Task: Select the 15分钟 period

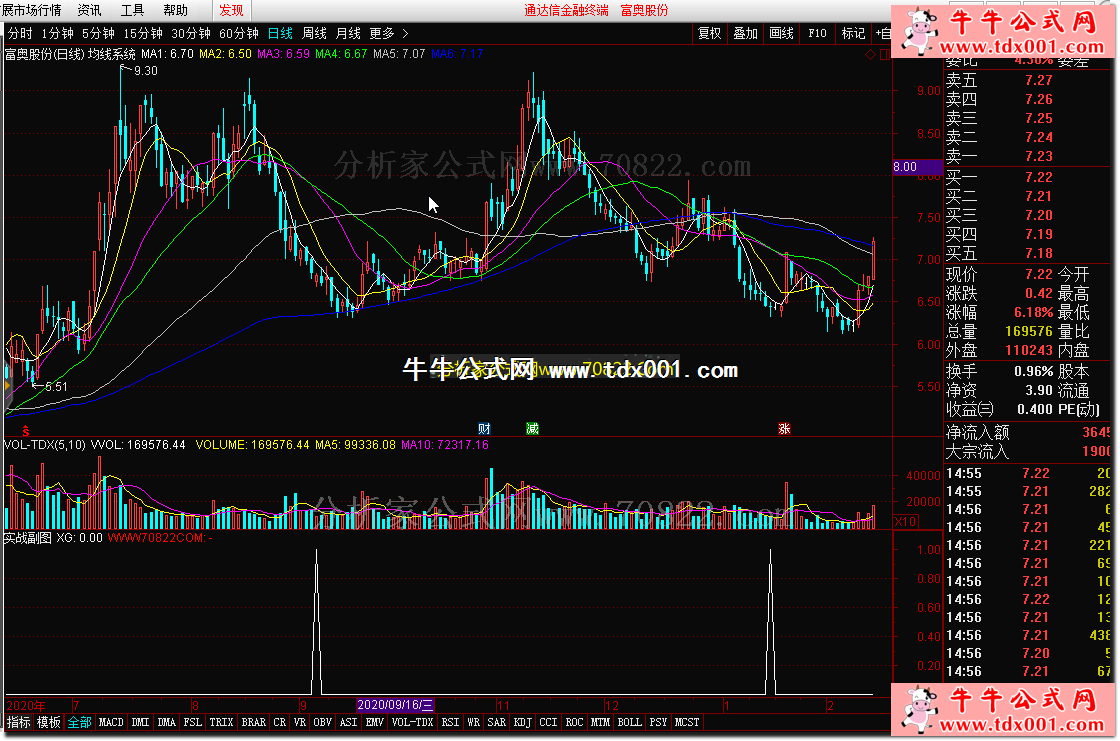Action: (143, 34)
